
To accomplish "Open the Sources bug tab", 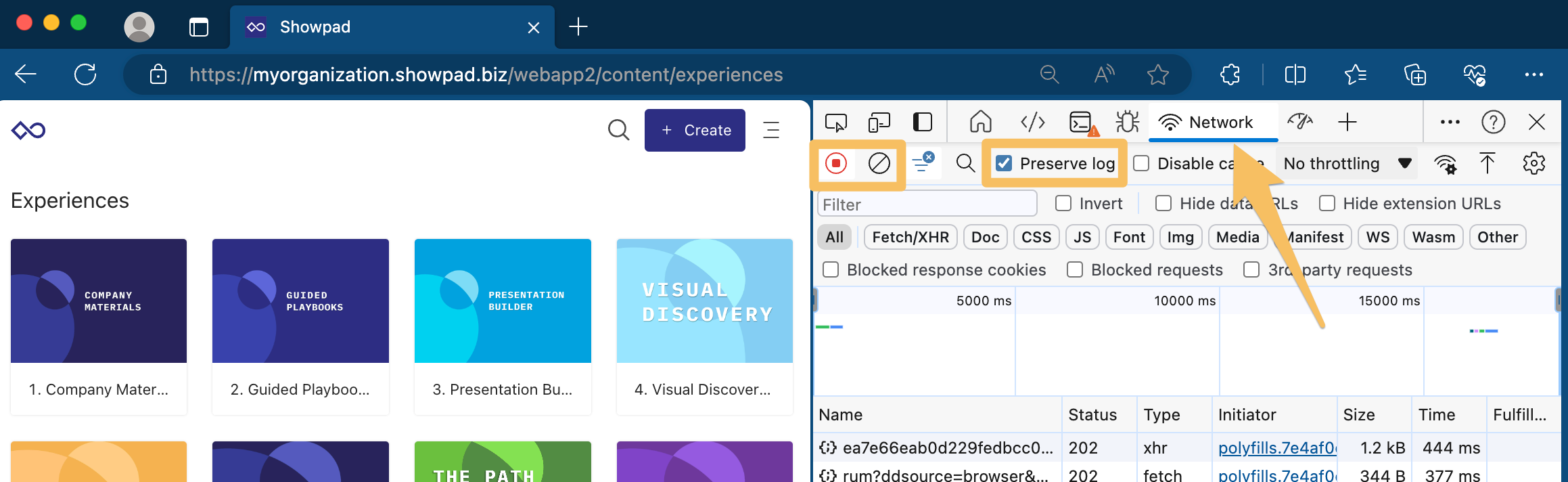I will [x=1128, y=123].
